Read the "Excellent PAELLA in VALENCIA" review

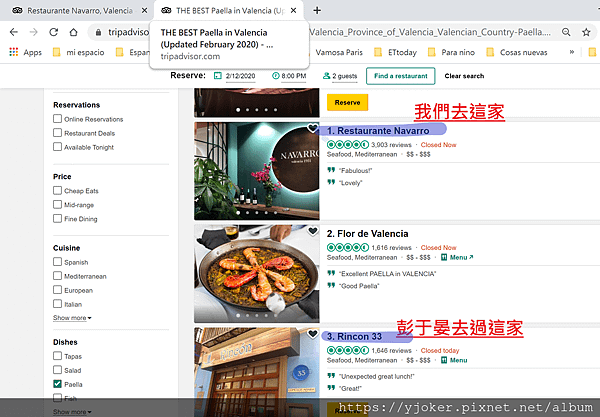click(x=388, y=274)
